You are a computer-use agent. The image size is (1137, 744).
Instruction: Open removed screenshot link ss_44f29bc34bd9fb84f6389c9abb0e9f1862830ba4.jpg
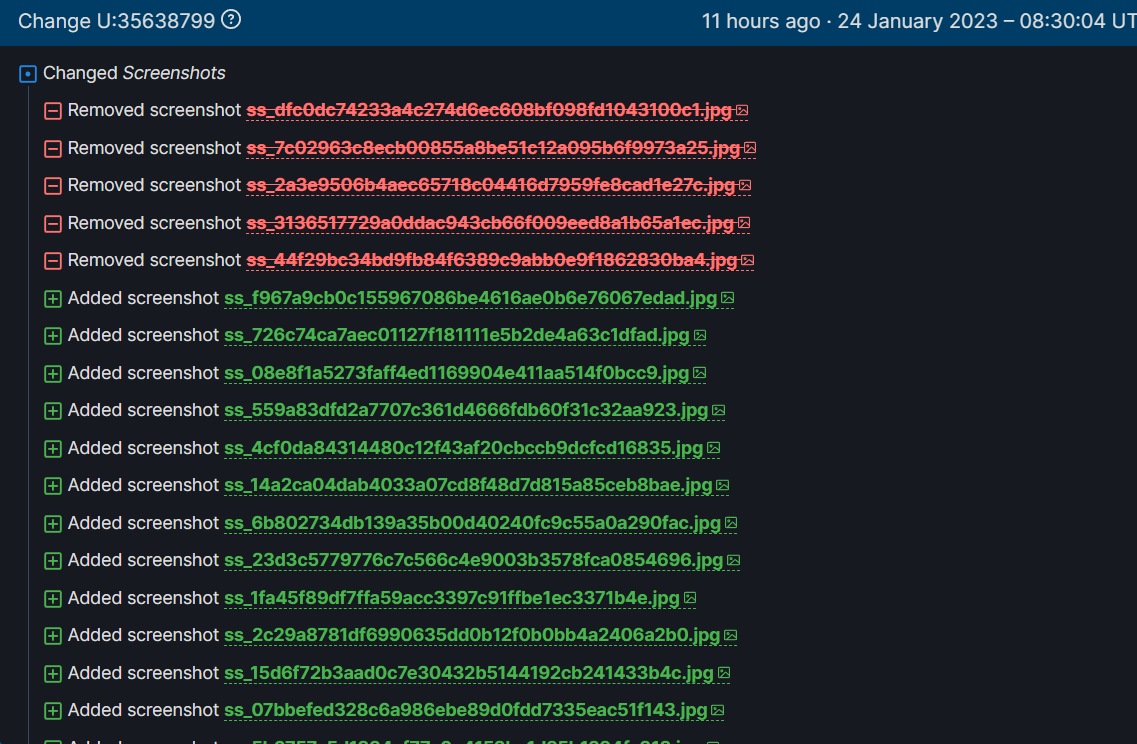click(492, 260)
